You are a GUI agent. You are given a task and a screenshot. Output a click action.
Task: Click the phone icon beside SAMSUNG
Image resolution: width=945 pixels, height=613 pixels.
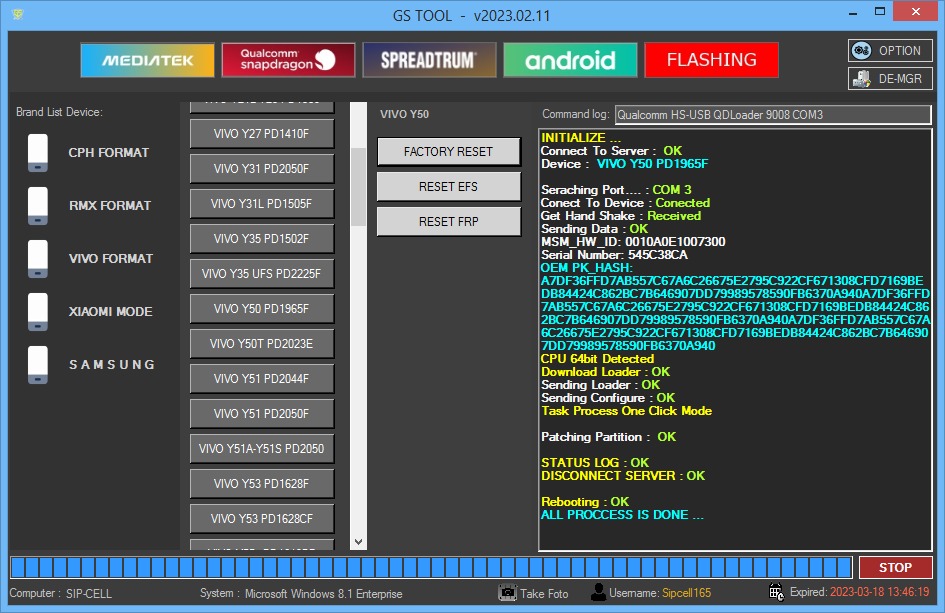pyautogui.click(x=38, y=365)
